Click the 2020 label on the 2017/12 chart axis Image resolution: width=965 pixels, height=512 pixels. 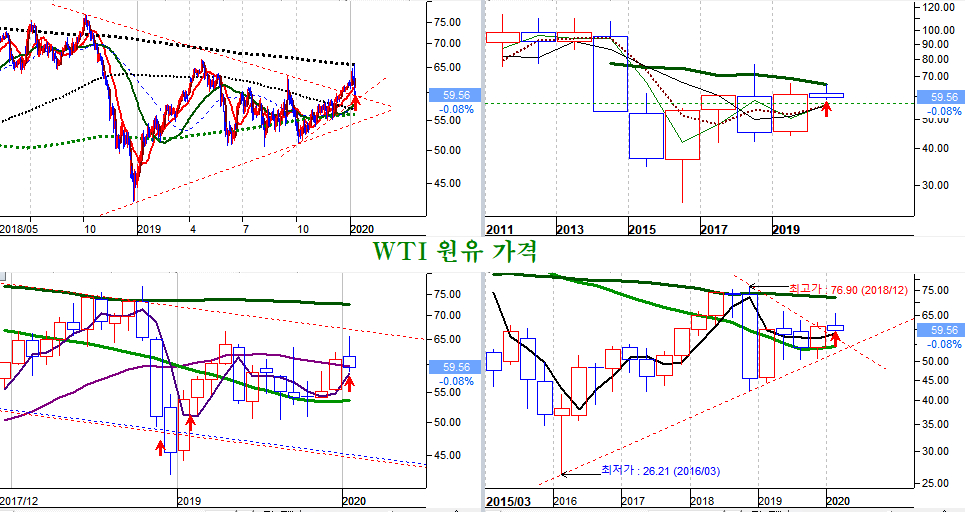pyautogui.click(x=354, y=501)
